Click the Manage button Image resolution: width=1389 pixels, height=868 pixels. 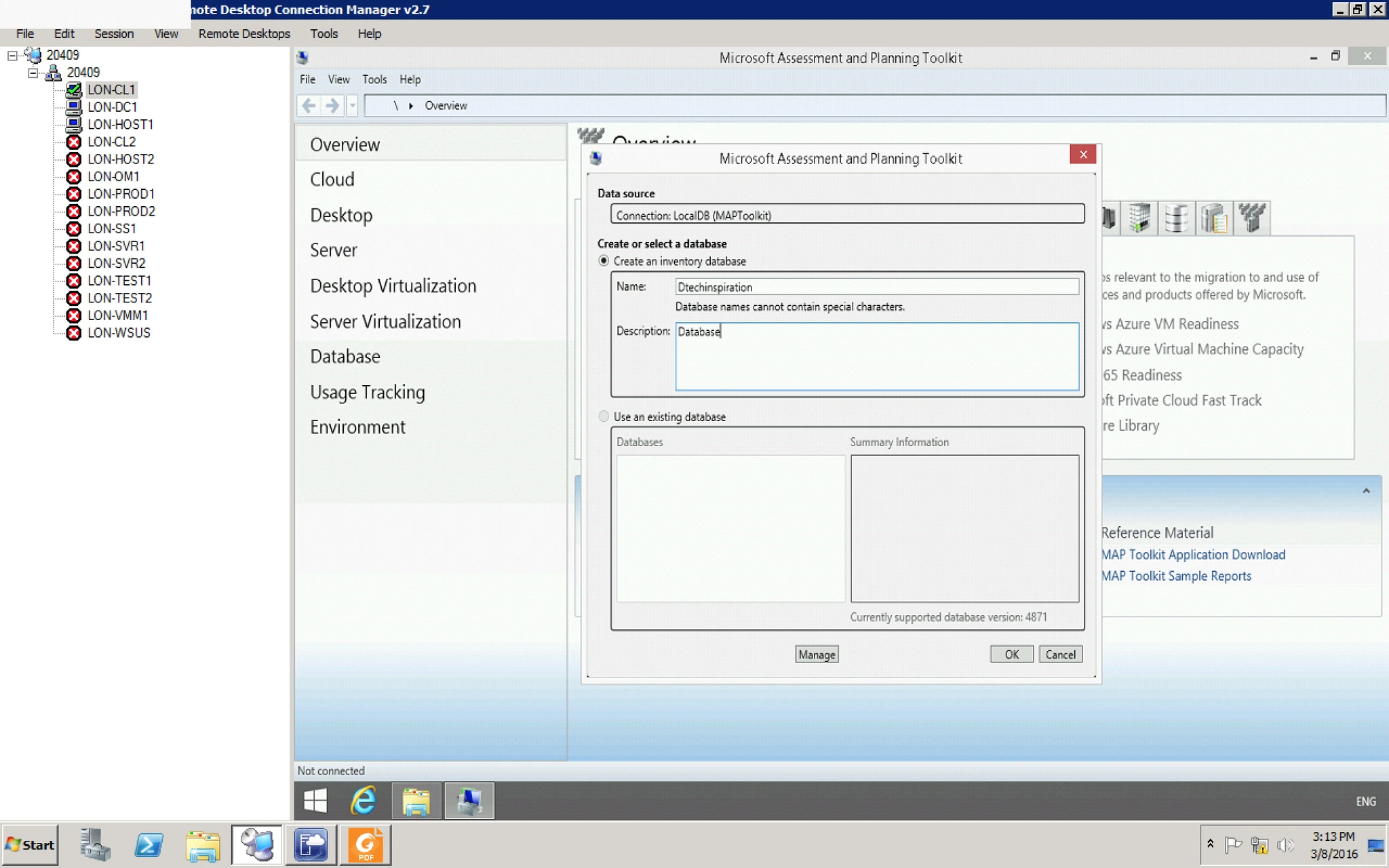817,654
